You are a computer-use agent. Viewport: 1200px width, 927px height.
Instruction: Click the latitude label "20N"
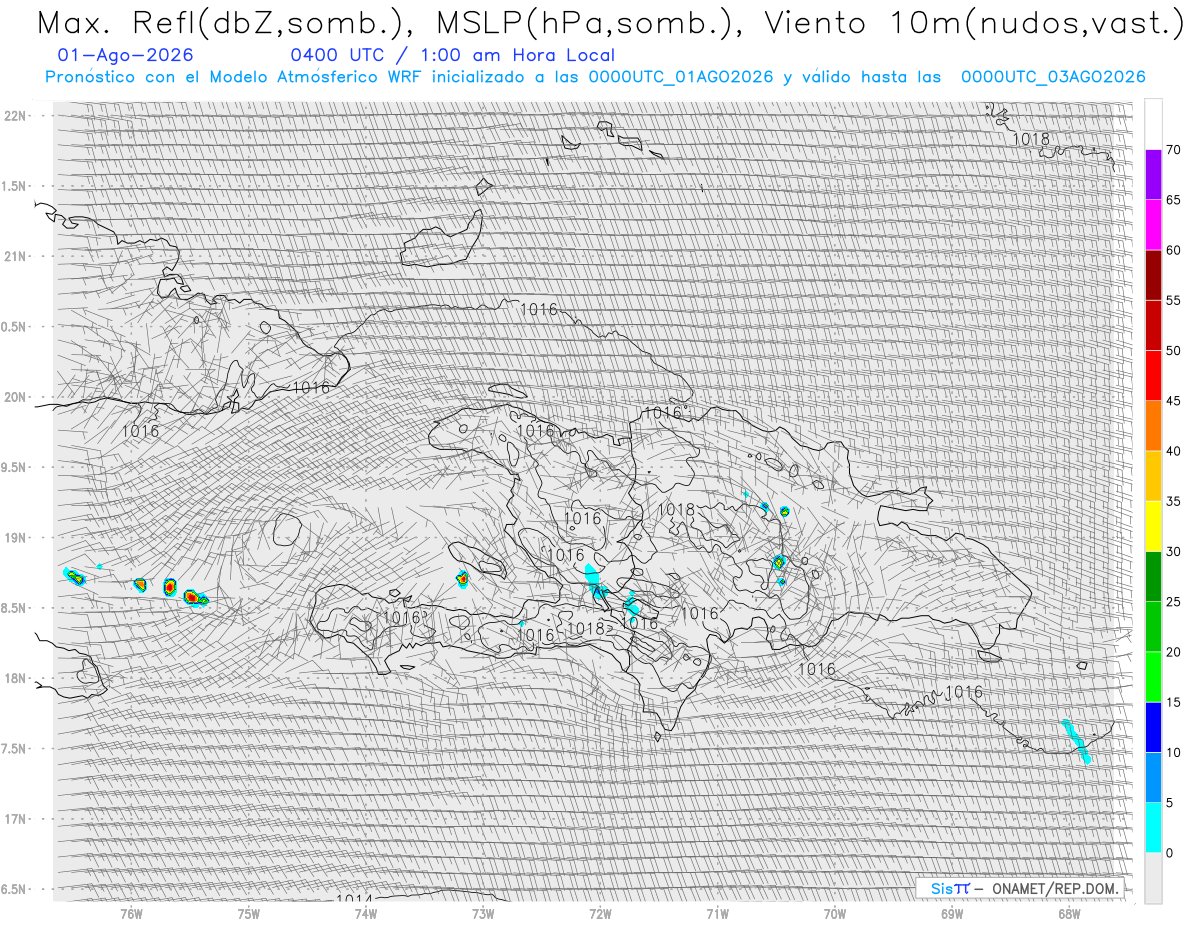pyautogui.click(x=17, y=397)
